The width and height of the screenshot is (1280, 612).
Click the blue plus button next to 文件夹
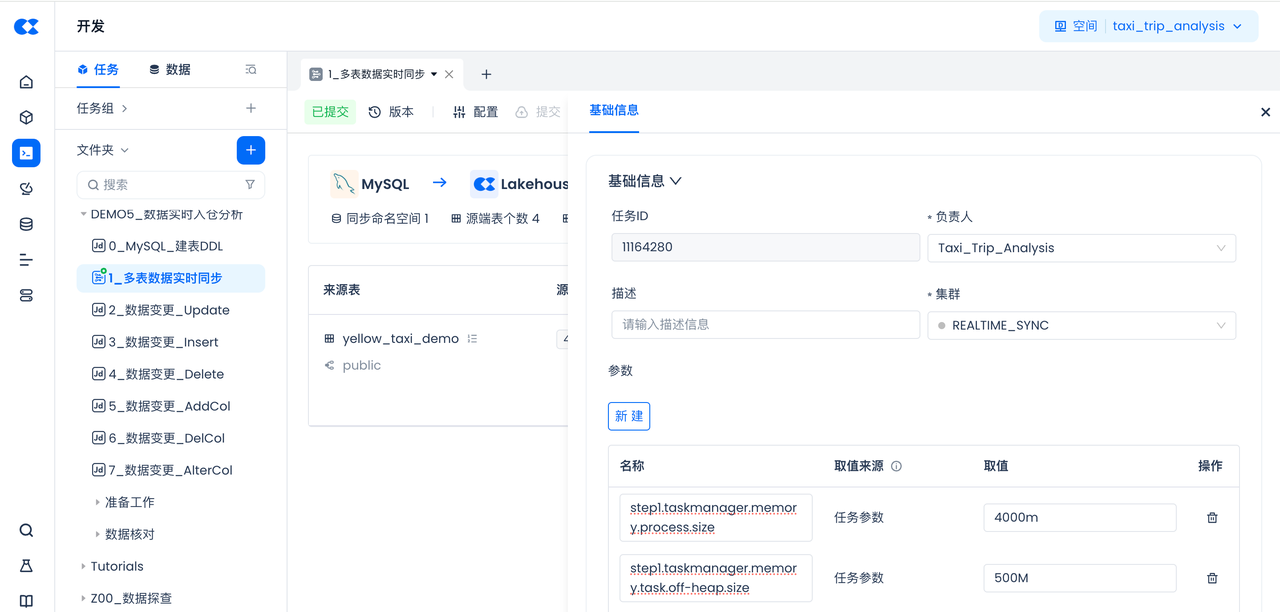coord(250,150)
